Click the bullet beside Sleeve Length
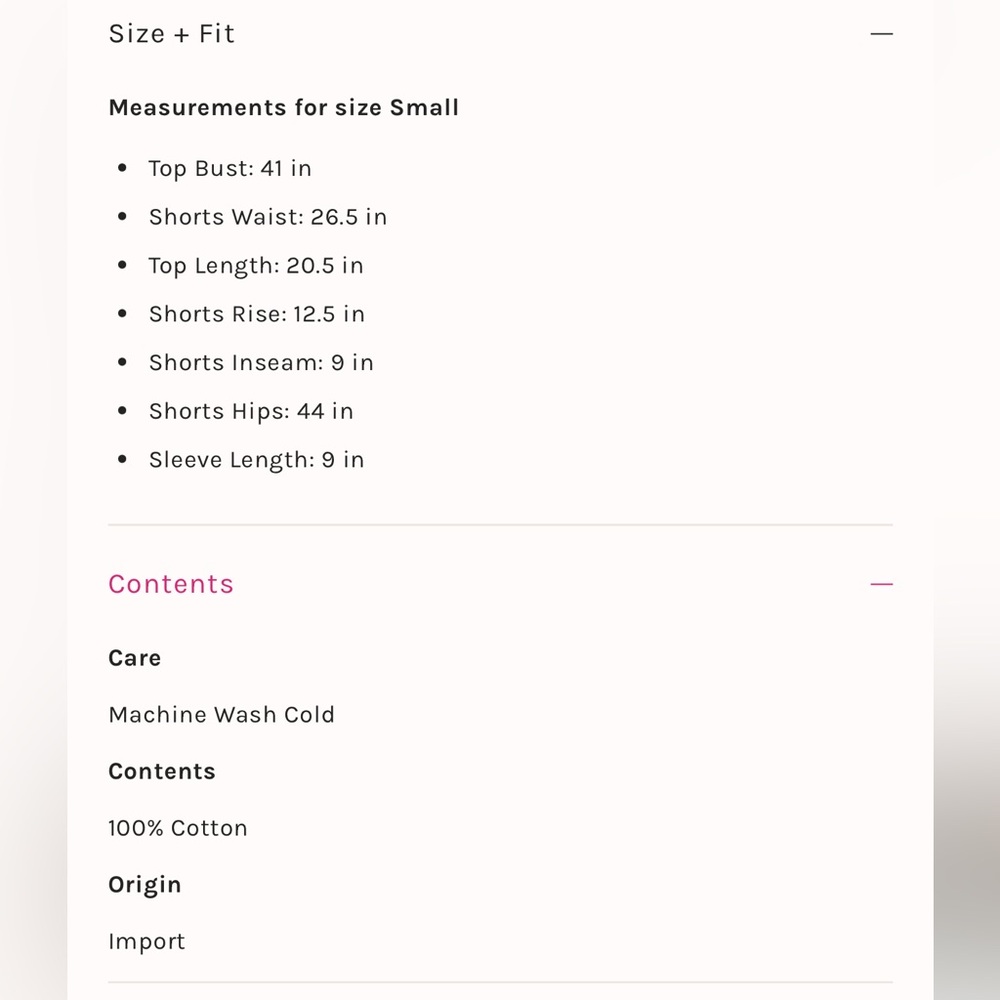Viewport: 1000px width, 1000px height. pos(122,459)
